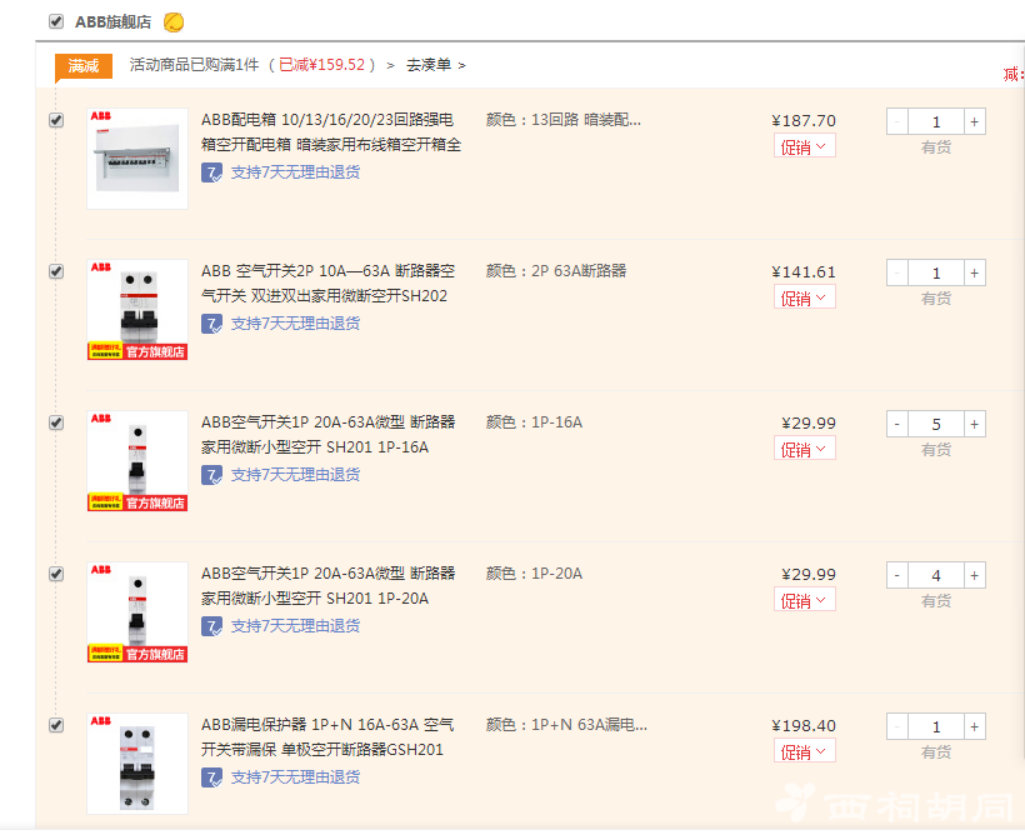Viewport: 1025px width, 835px height.
Task: Open 促销 dropdown under ¥198.40 price
Action: click(x=805, y=751)
